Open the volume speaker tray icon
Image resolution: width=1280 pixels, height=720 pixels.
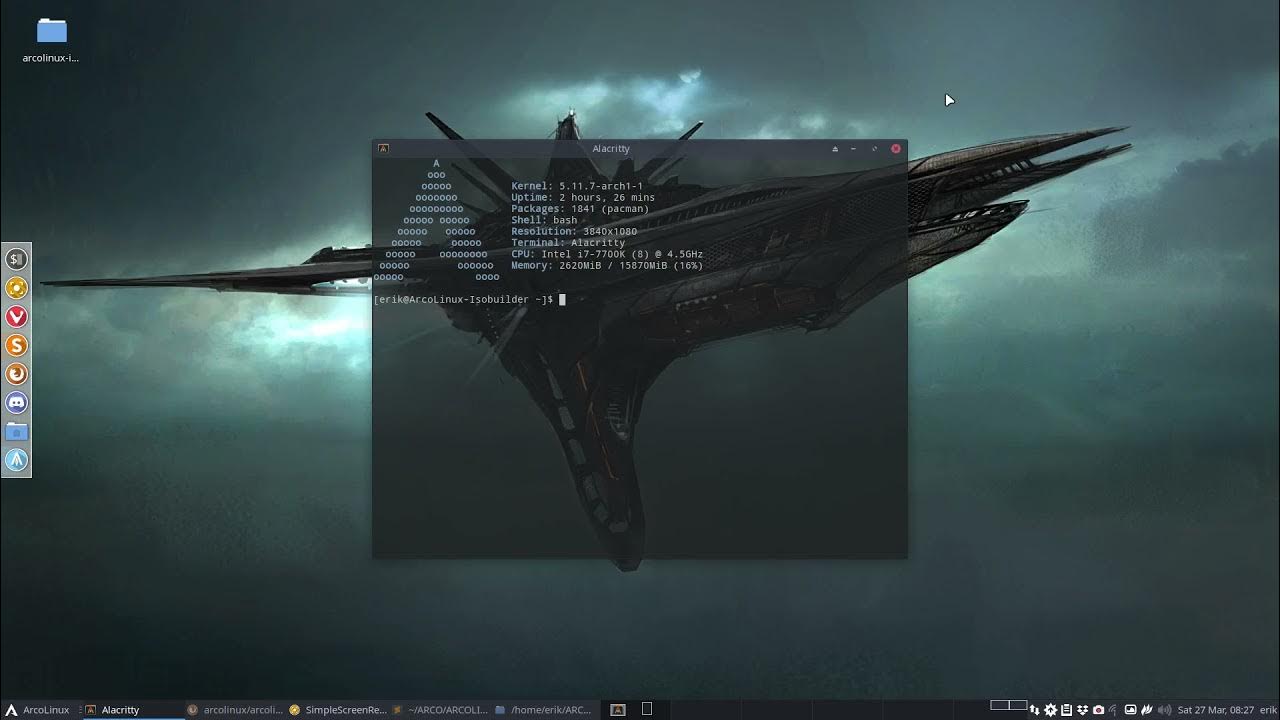click(x=1165, y=710)
